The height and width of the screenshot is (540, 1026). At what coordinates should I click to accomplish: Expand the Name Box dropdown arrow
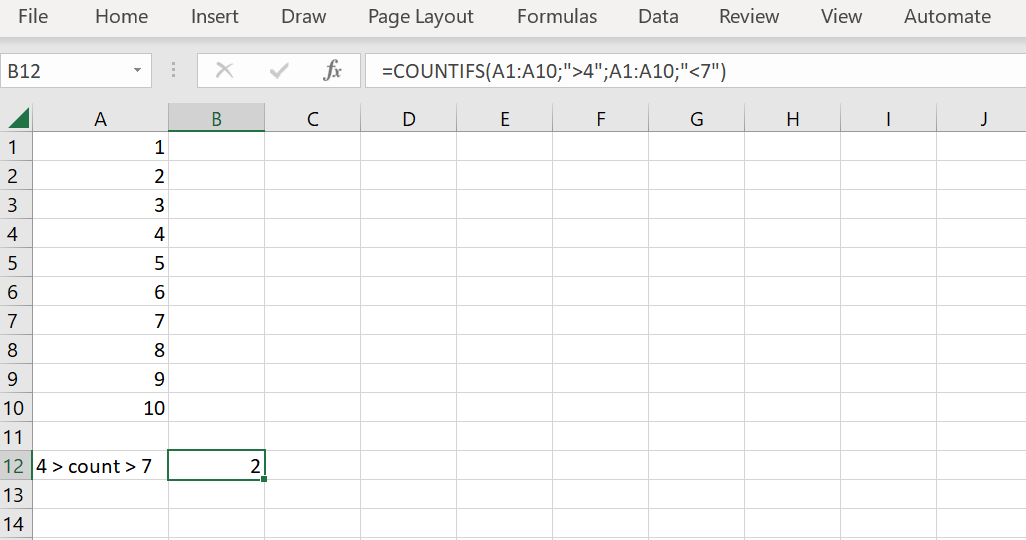(x=137, y=71)
